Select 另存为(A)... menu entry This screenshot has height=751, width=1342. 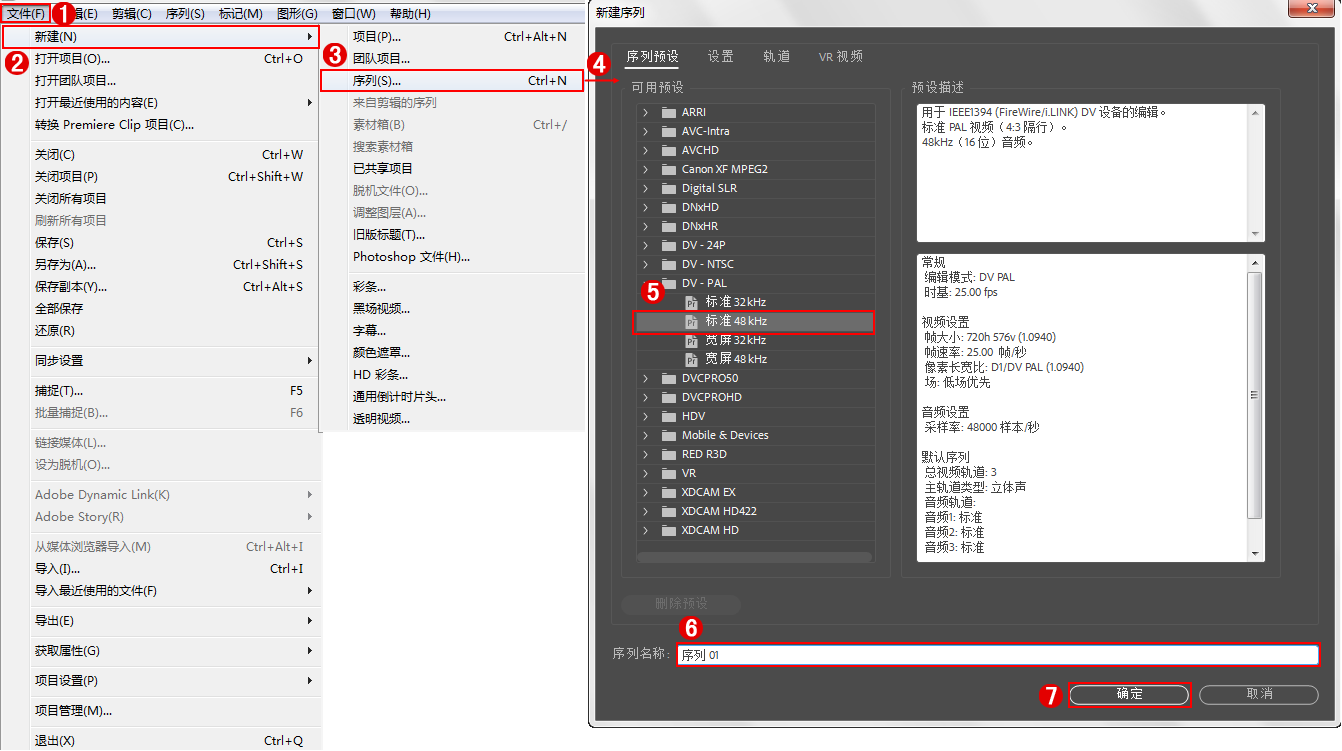[160, 265]
